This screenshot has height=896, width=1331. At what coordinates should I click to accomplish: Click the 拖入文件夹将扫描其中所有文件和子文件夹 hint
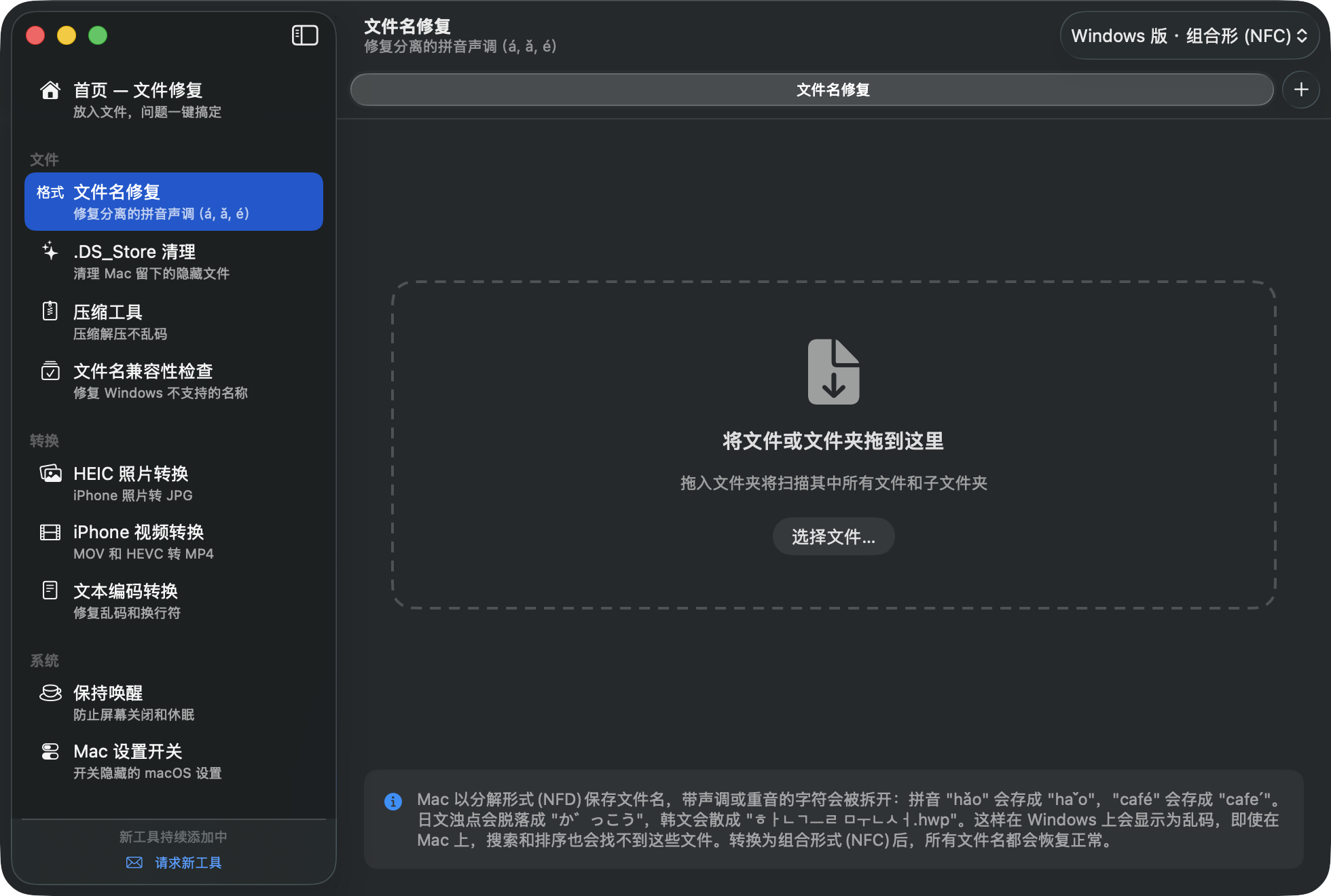(833, 483)
